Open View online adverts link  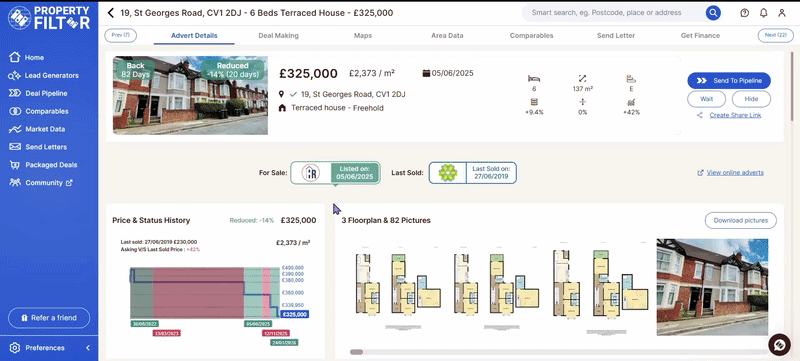click(x=735, y=173)
